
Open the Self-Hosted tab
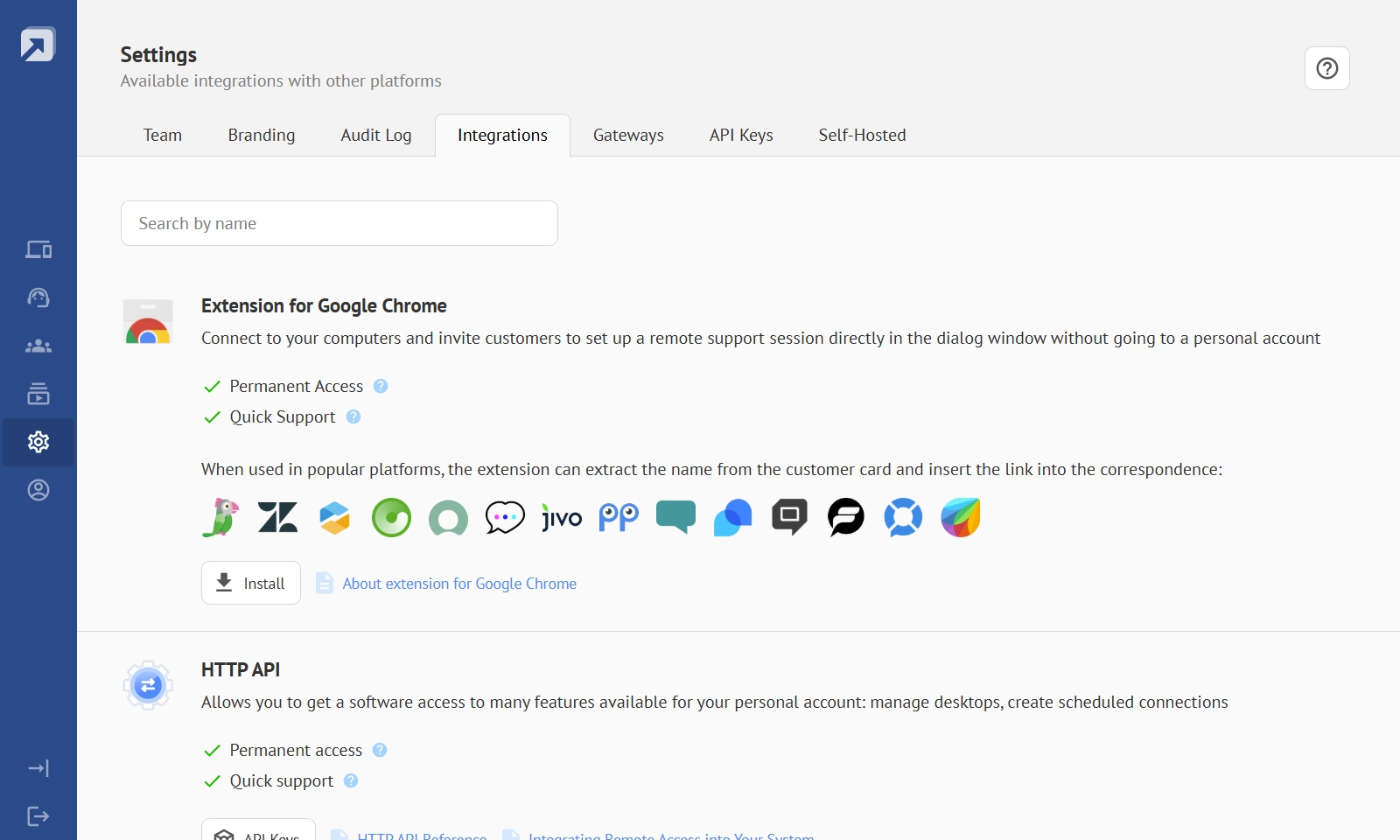coord(862,136)
